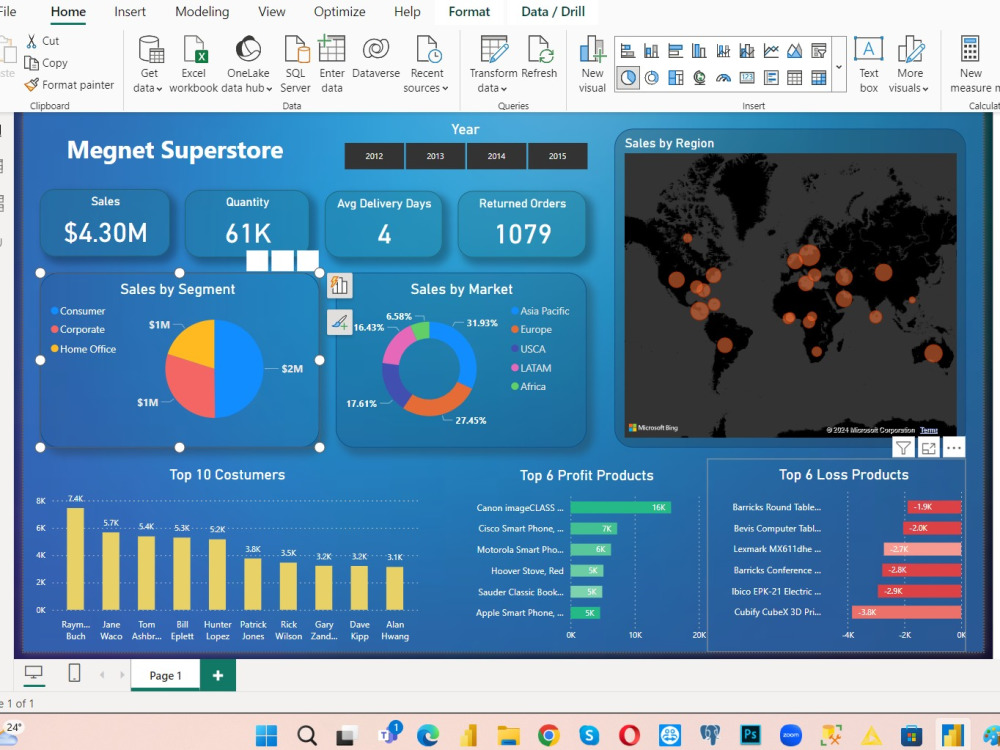Choose the Dataverse source
This screenshot has height=750, width=1000.
click(x=376, y=58)
